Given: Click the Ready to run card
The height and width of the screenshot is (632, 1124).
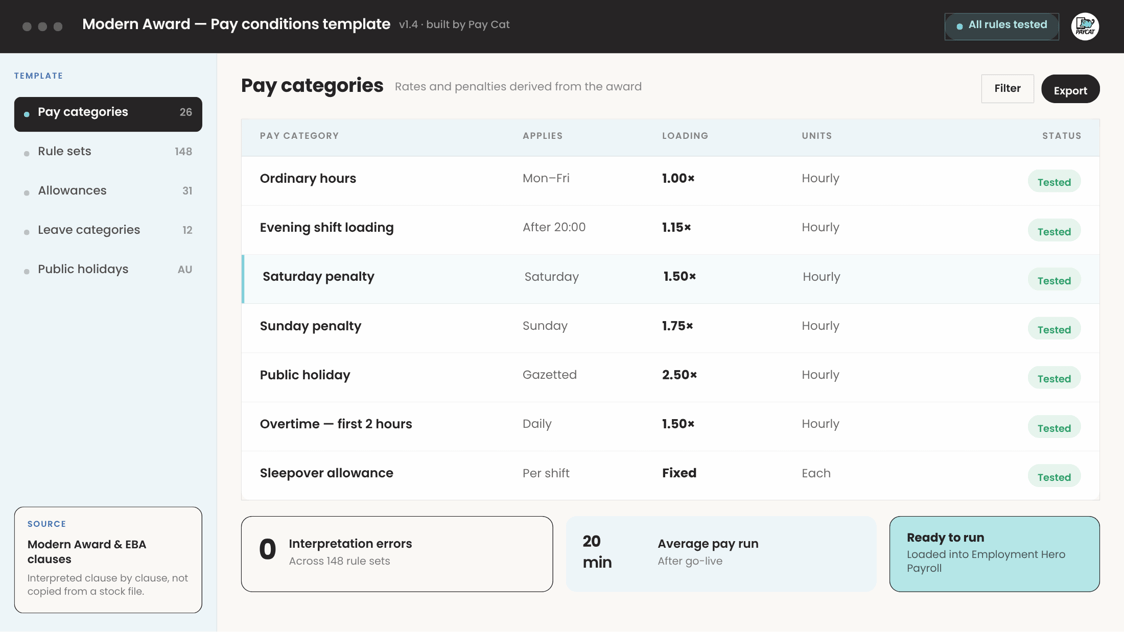Looking at the screenshot, I should [x=994, y=554].
